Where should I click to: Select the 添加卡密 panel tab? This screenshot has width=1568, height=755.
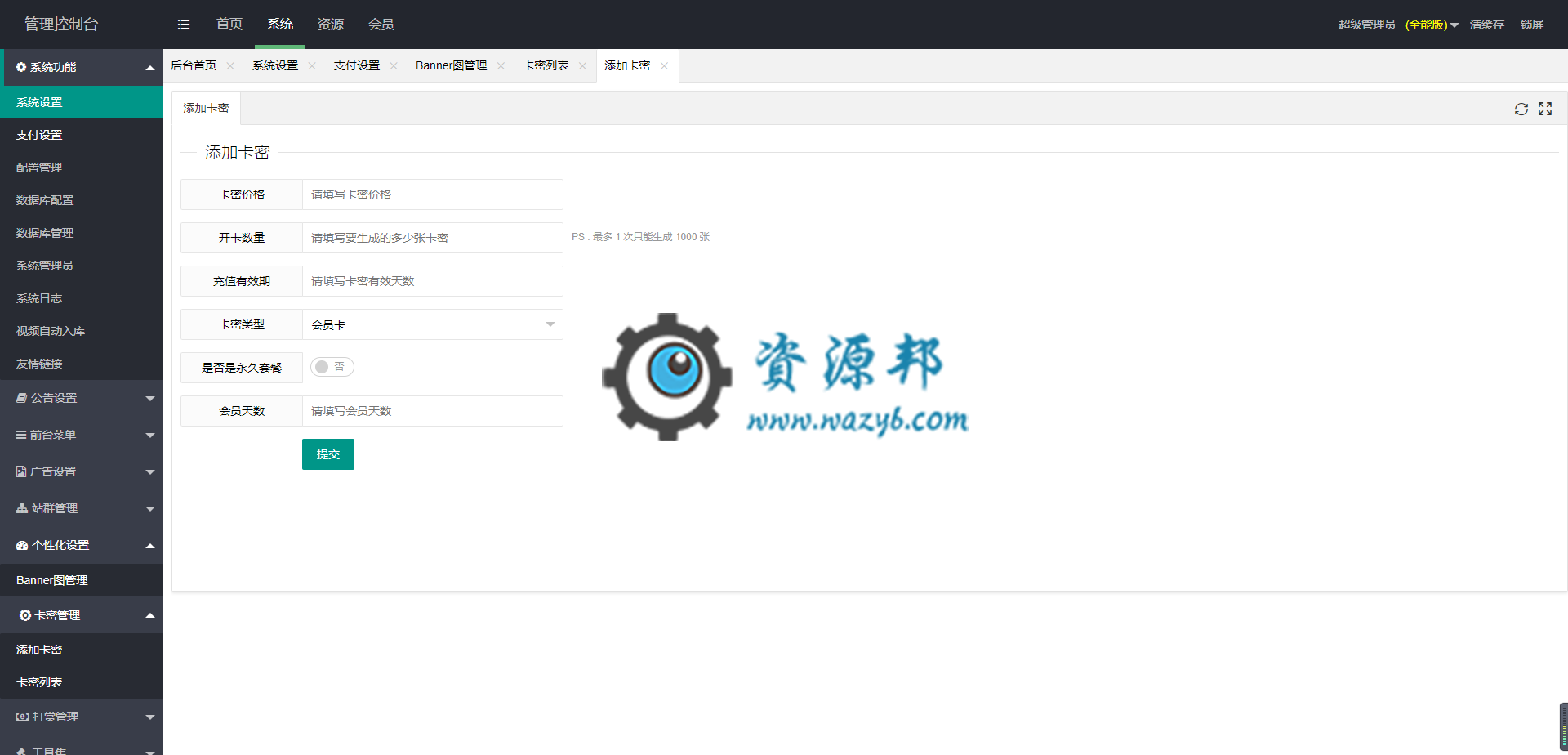point(206,108)
